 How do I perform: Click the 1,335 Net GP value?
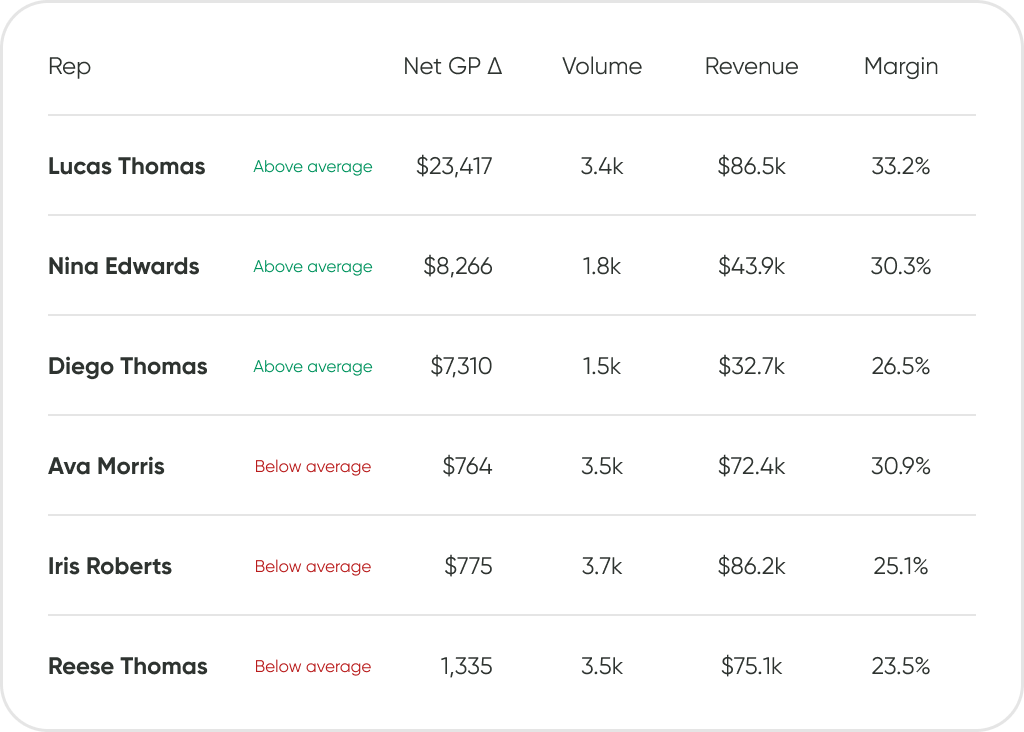point(466,667)
